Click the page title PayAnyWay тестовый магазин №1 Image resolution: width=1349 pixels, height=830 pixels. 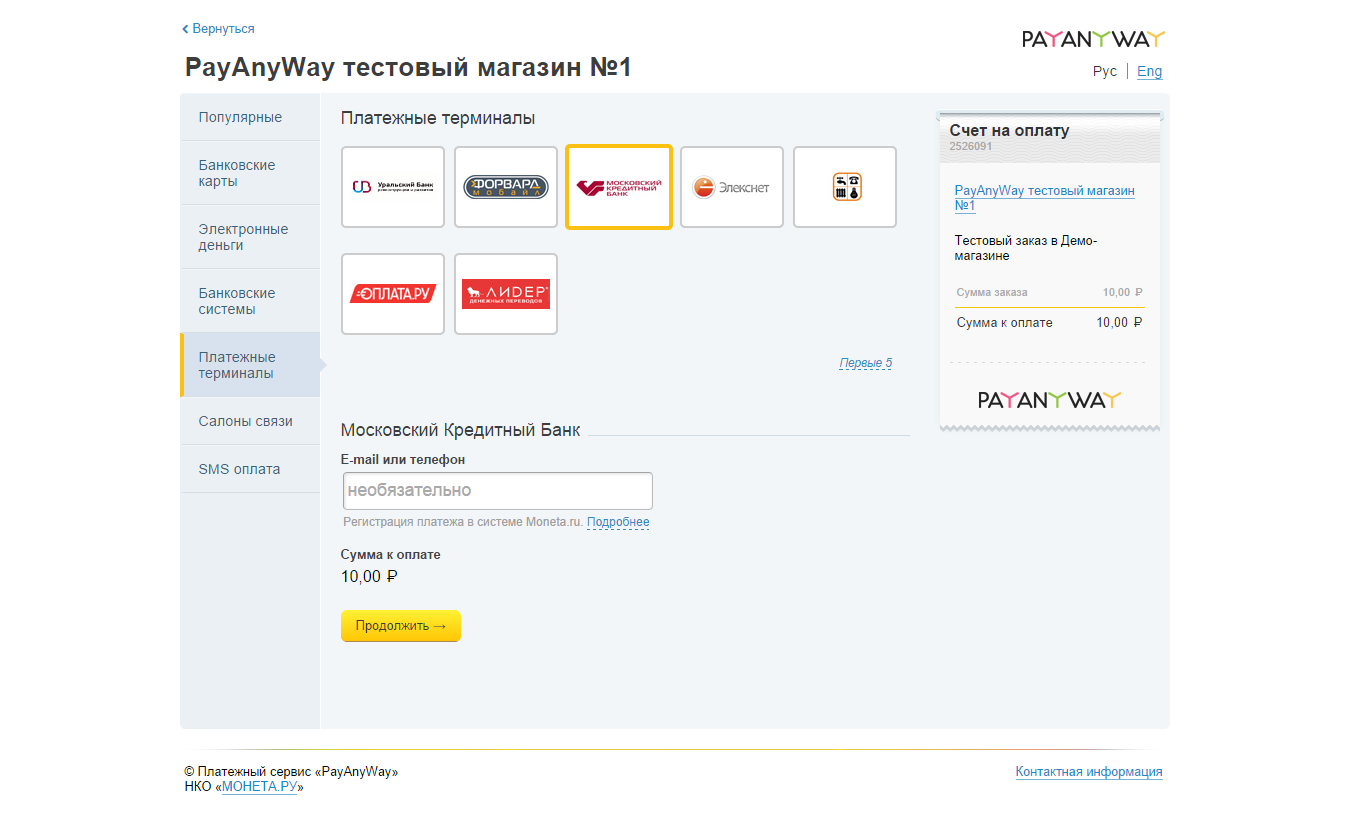pos(408,68)
